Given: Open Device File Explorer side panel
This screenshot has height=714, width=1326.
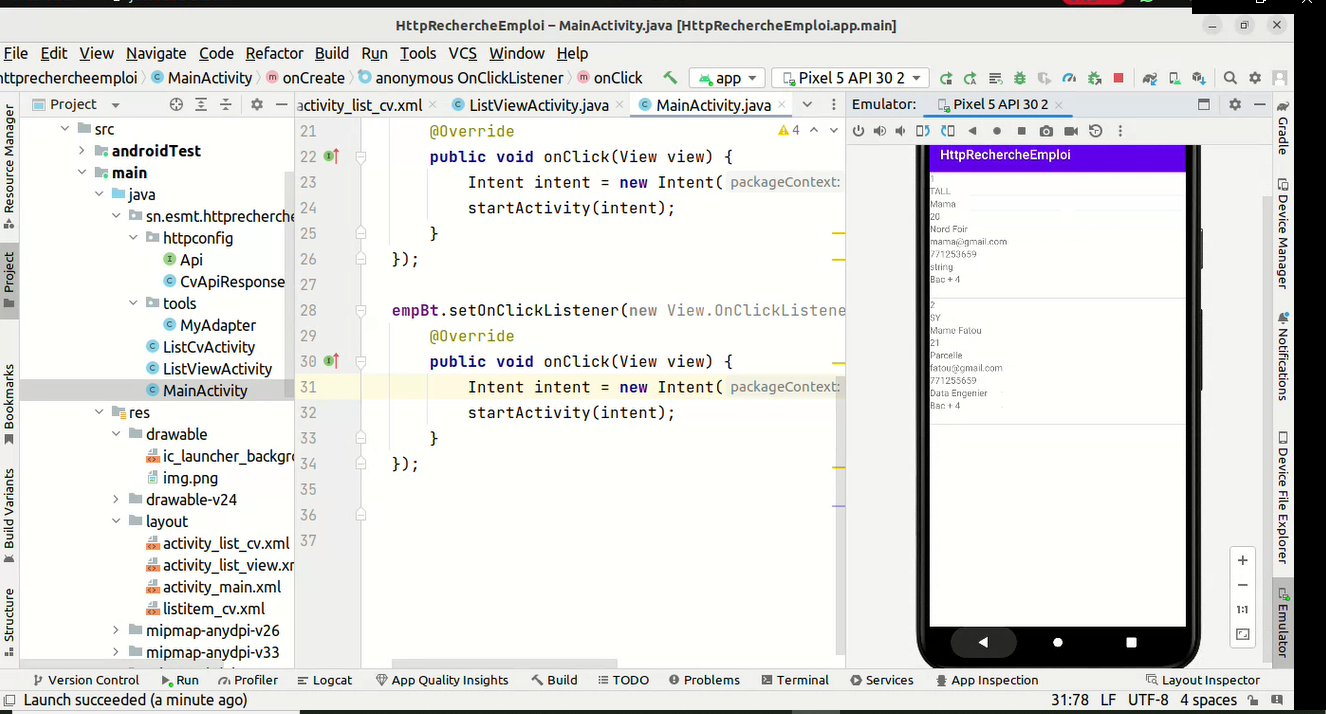Looking at the screenshot, I should 1283,498.
